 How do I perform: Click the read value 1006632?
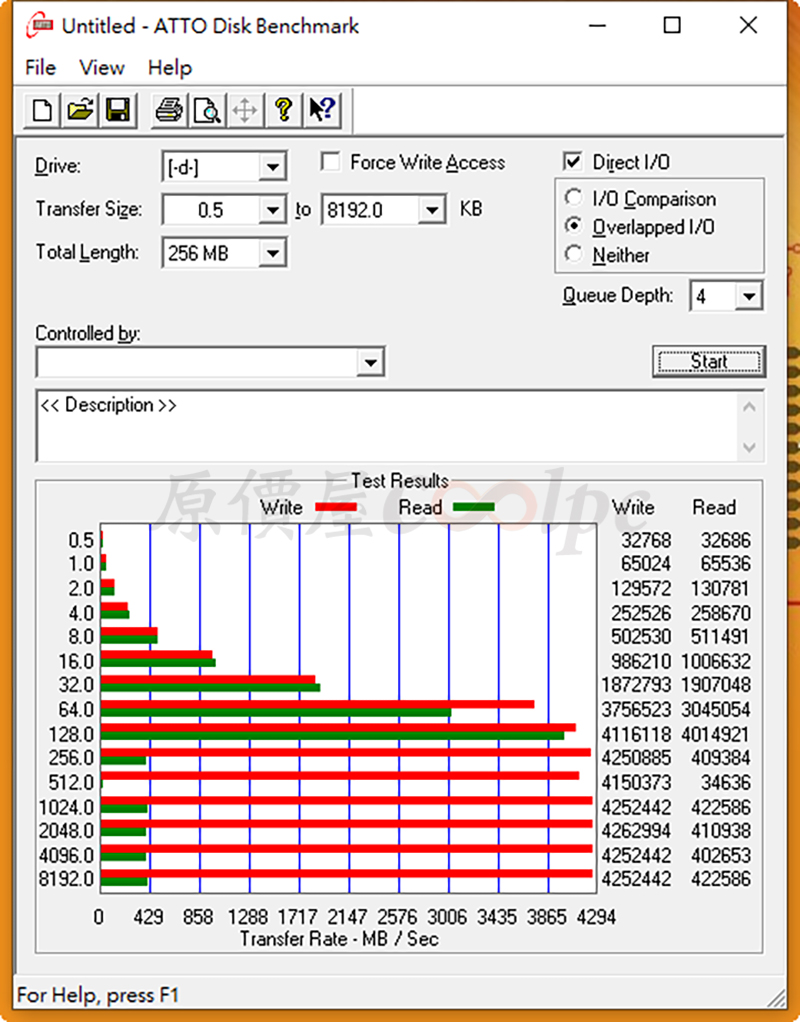[715, 661]
